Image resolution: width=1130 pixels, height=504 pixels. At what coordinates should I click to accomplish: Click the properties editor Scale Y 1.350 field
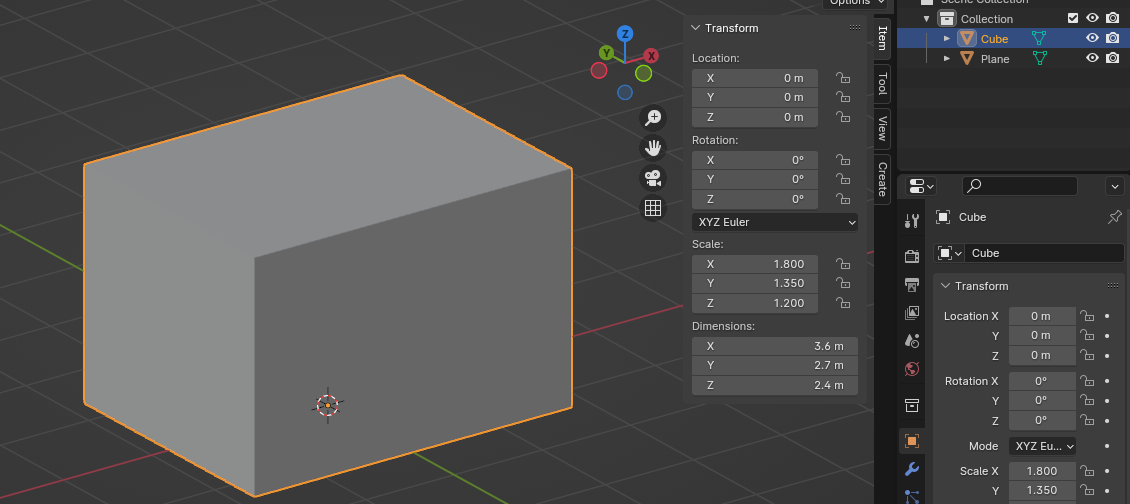(1042, 490)
